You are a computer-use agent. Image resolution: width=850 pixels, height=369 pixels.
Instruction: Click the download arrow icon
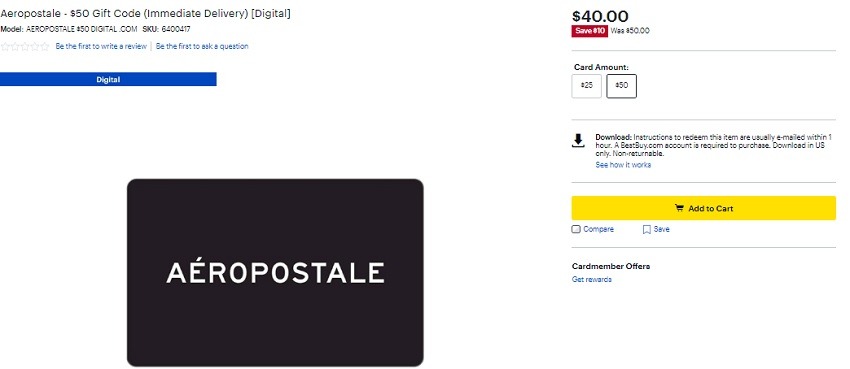tap(578, 141)
